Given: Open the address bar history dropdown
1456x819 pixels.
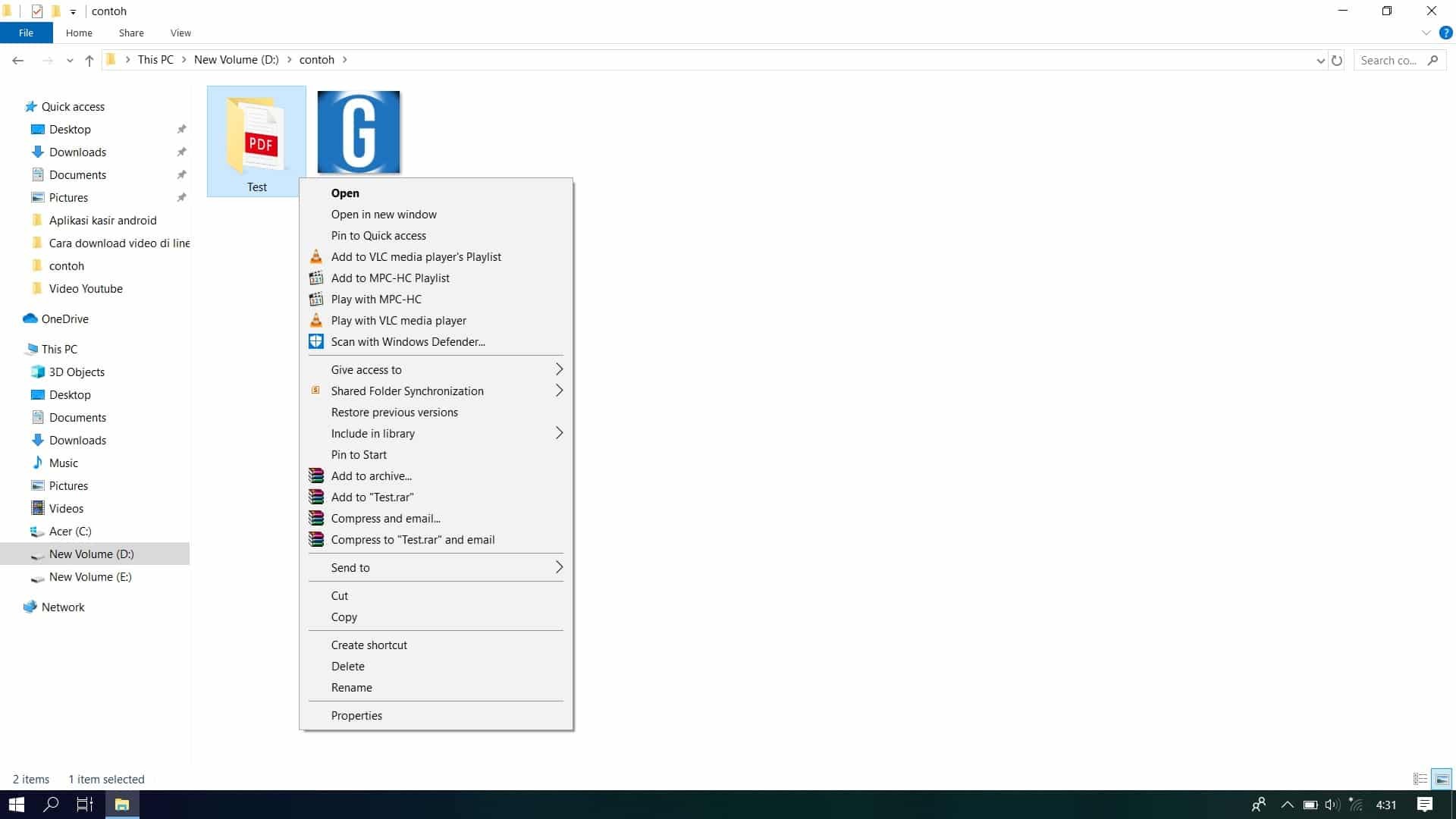Looking at the screenshot, I should point(1320,61).
